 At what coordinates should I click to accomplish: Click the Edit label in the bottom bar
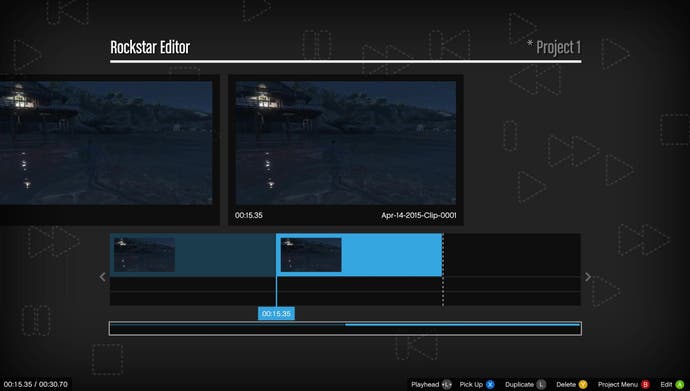tap(666, 384)
